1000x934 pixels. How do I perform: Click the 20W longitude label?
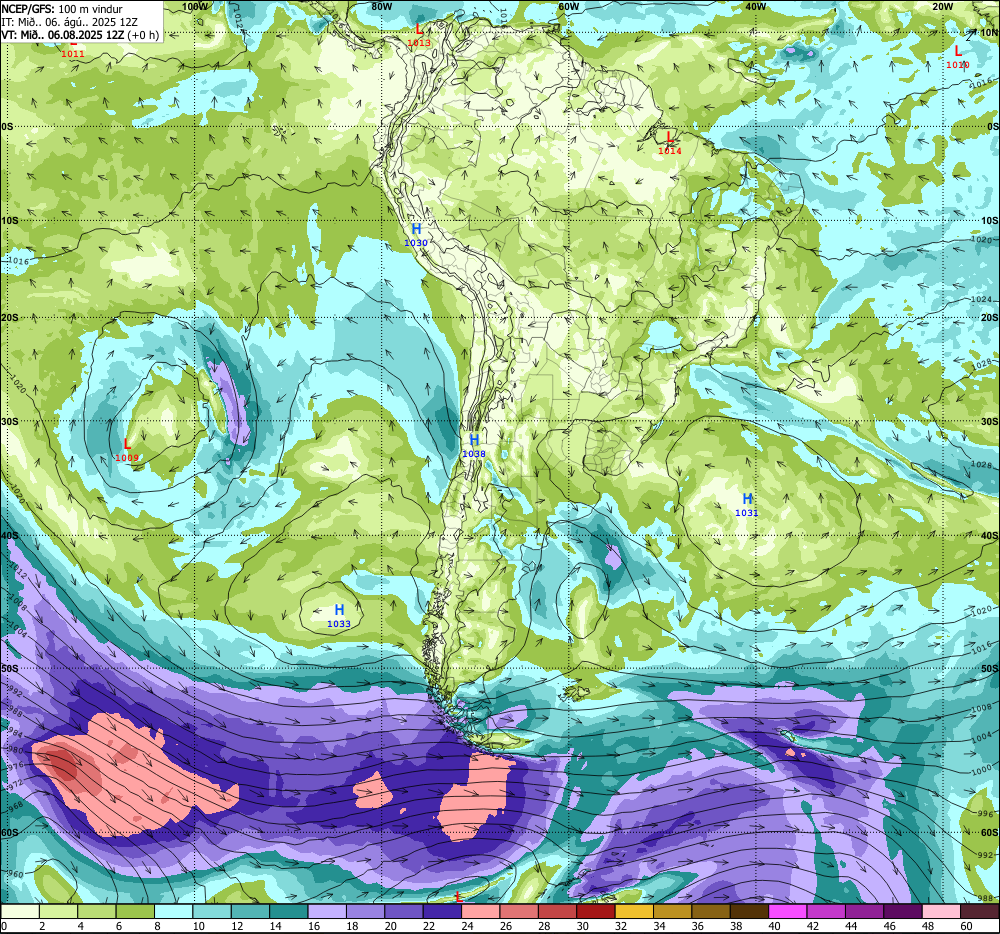point(942,6)
